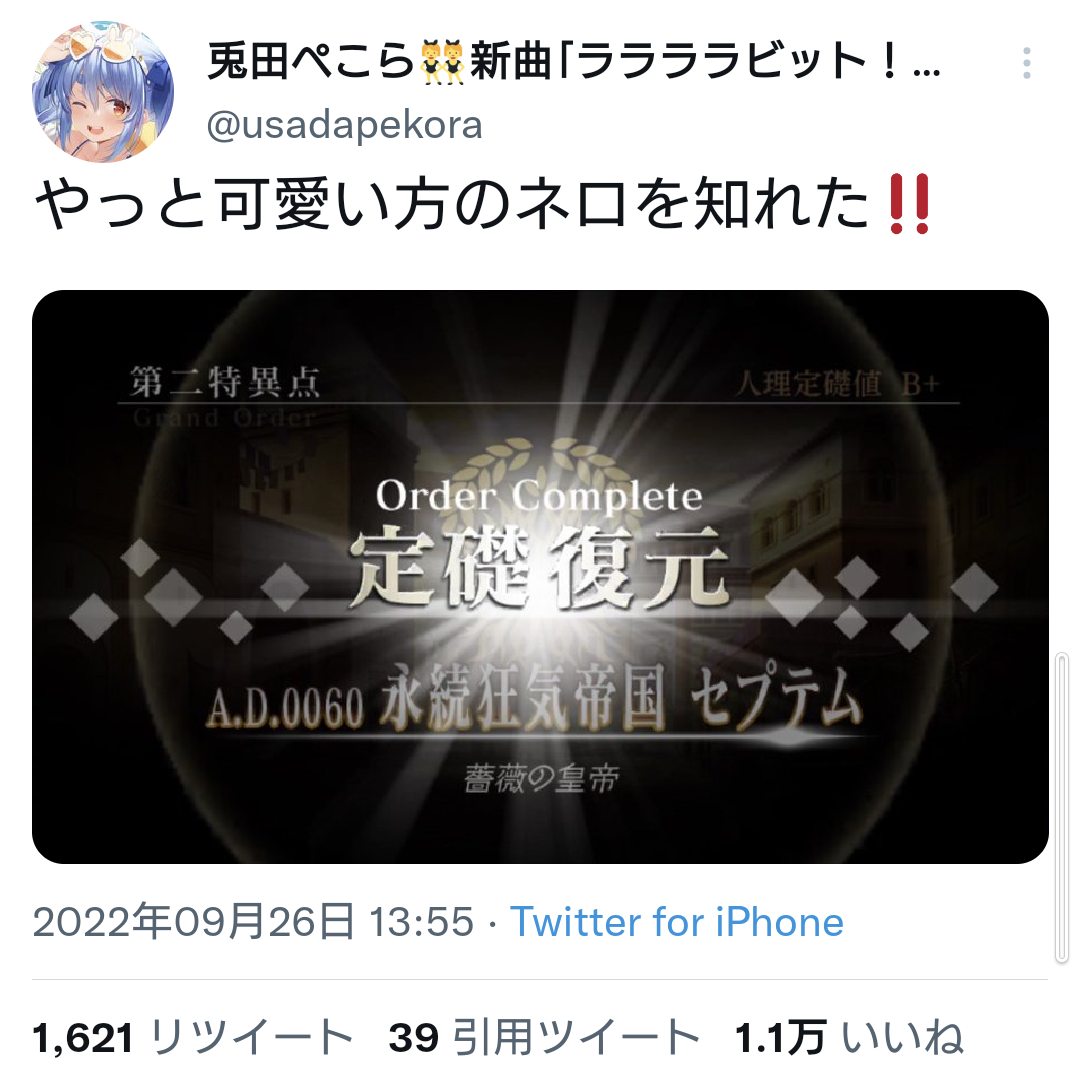Click the A.D.0060 永続狂気帝国 セプテム title
The height and width of the screenshot is (1085, 1080).
click(x=533, y=700)
